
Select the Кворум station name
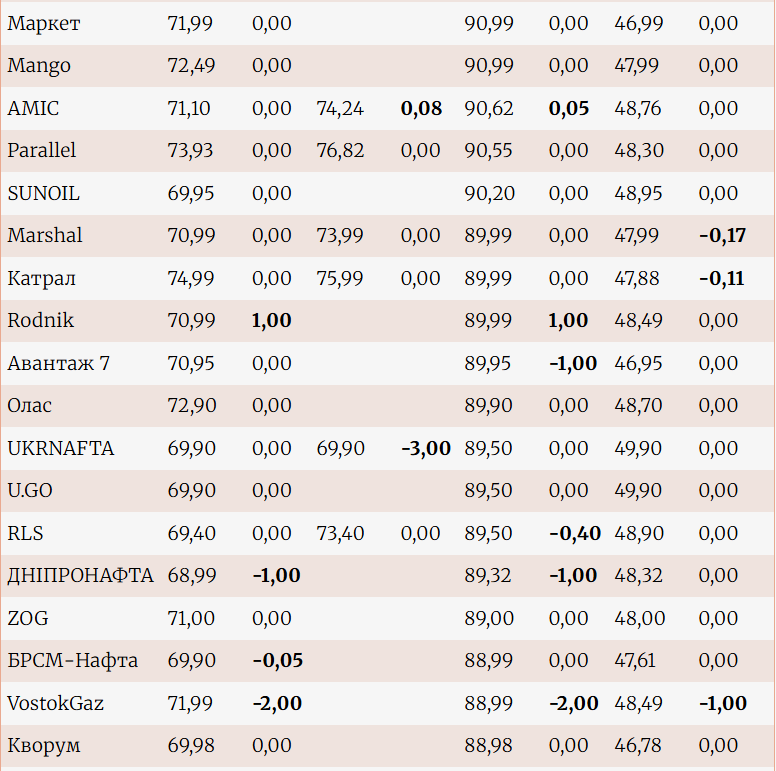(x=44, y=746)
